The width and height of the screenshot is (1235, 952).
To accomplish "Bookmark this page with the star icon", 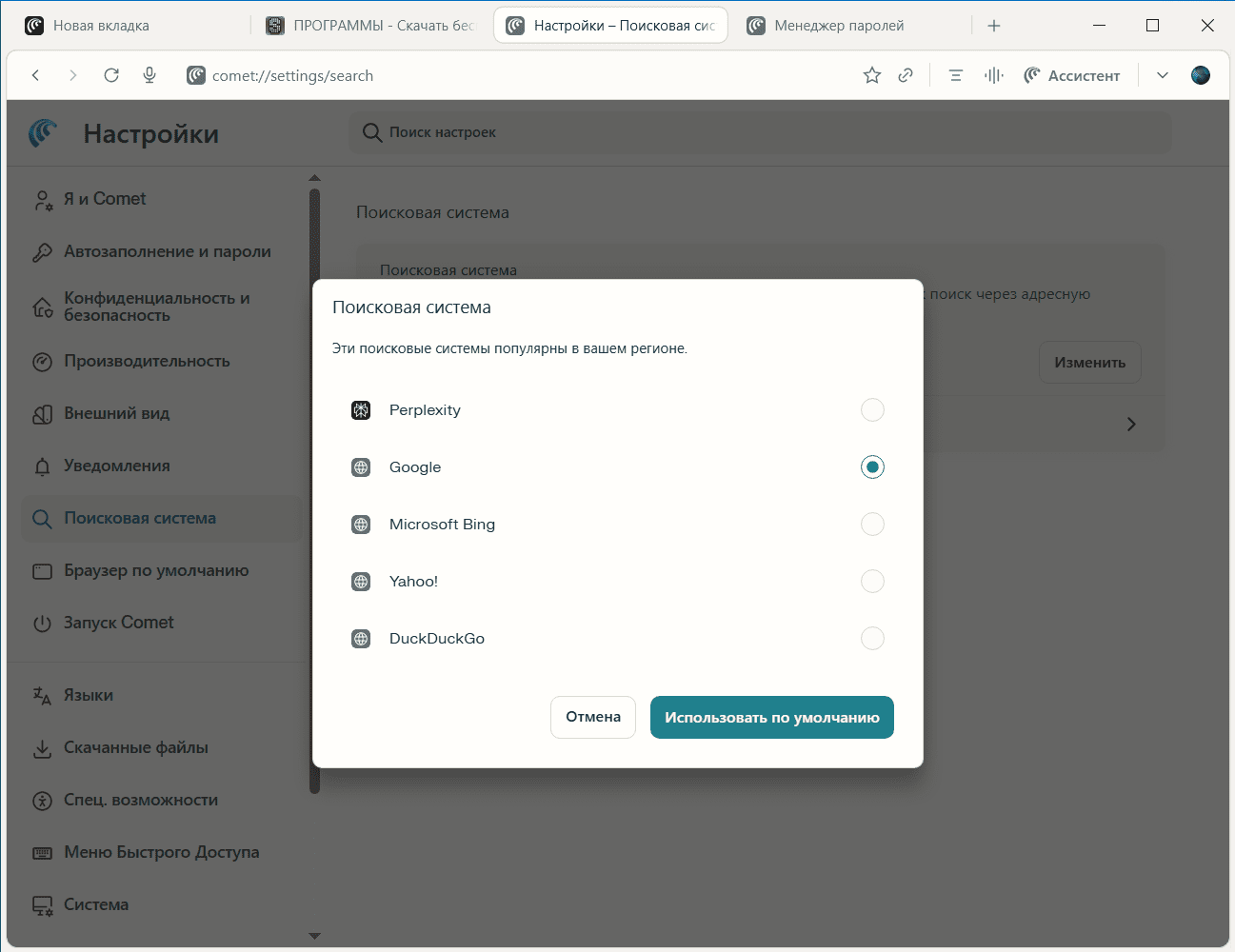I will pos(872,75).
